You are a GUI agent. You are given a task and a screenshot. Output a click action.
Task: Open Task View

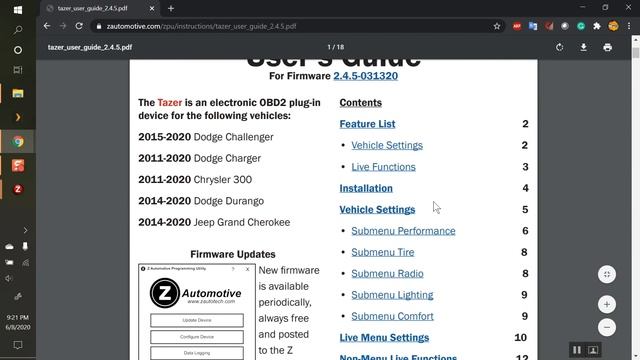point(18,70)
